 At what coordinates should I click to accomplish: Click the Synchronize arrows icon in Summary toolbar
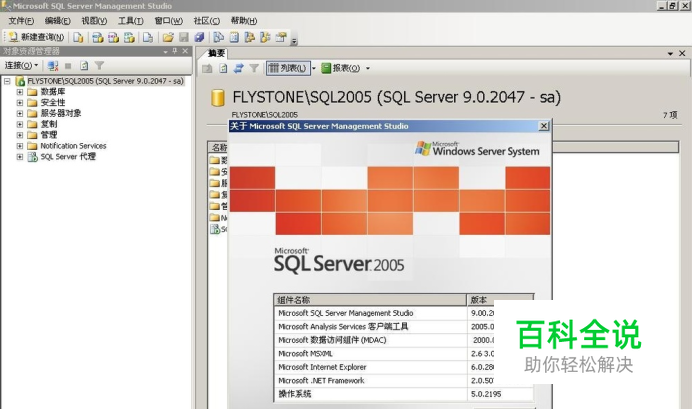(239, 68)
